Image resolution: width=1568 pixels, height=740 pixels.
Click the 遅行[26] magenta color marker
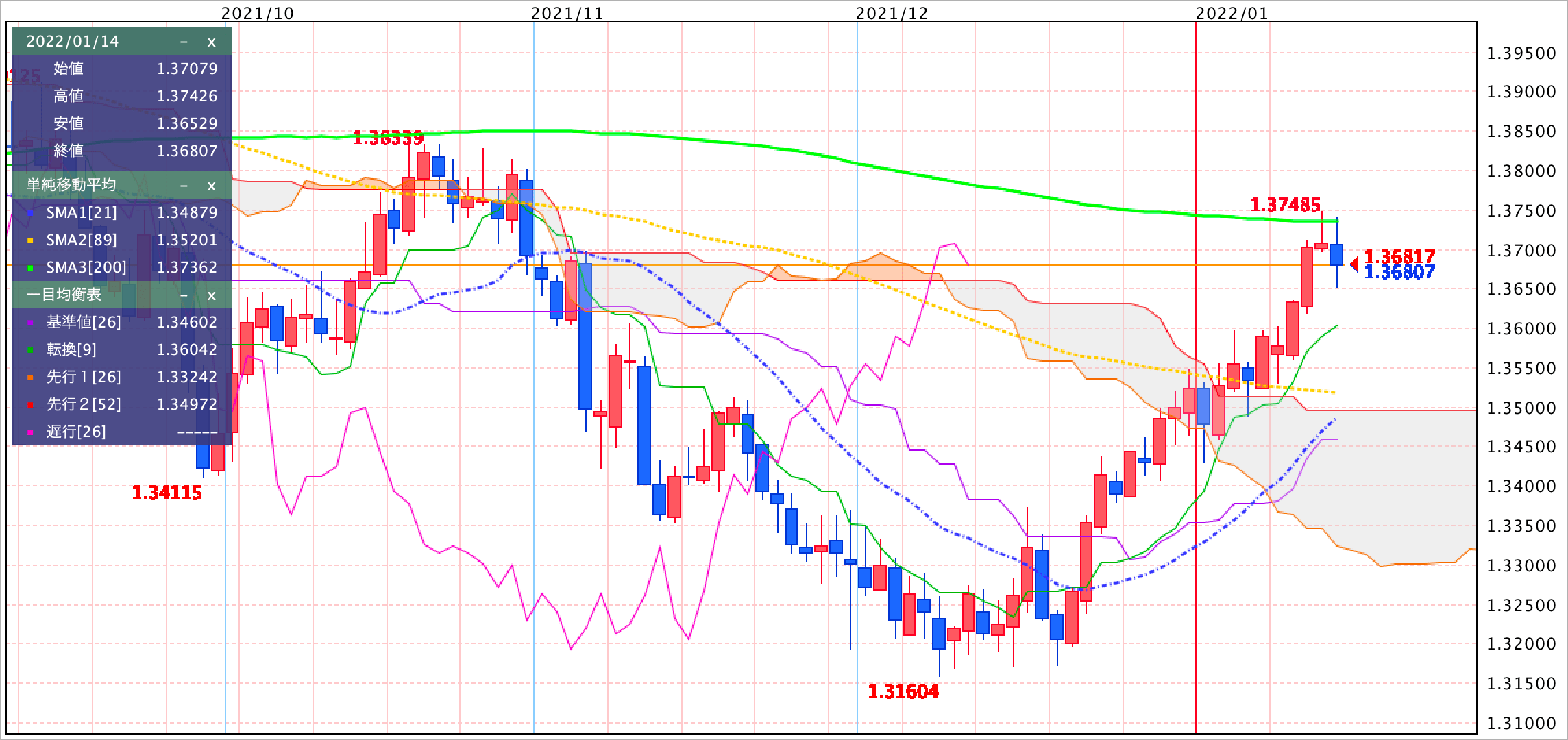click(x=29, y=433)
